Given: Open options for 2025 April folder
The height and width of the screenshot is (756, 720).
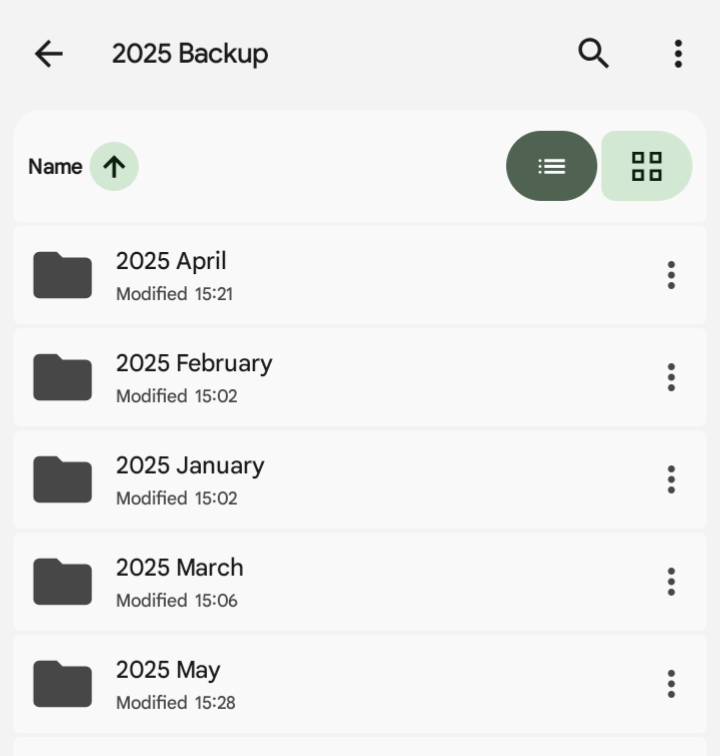Looking at the screenshot, I should 671,275.
